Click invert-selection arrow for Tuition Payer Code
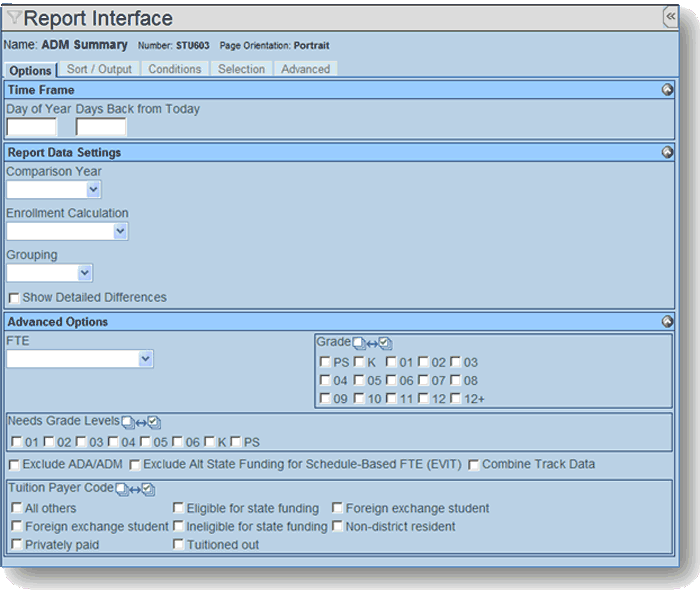The image size is (700, 590). tap(135, 490)
